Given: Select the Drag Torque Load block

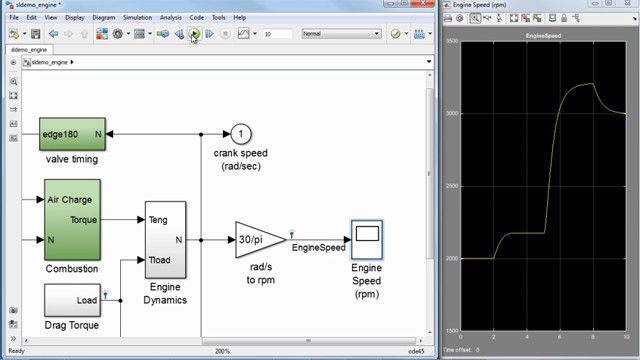Looking at the screenshot, I should (x=72, y=300).
